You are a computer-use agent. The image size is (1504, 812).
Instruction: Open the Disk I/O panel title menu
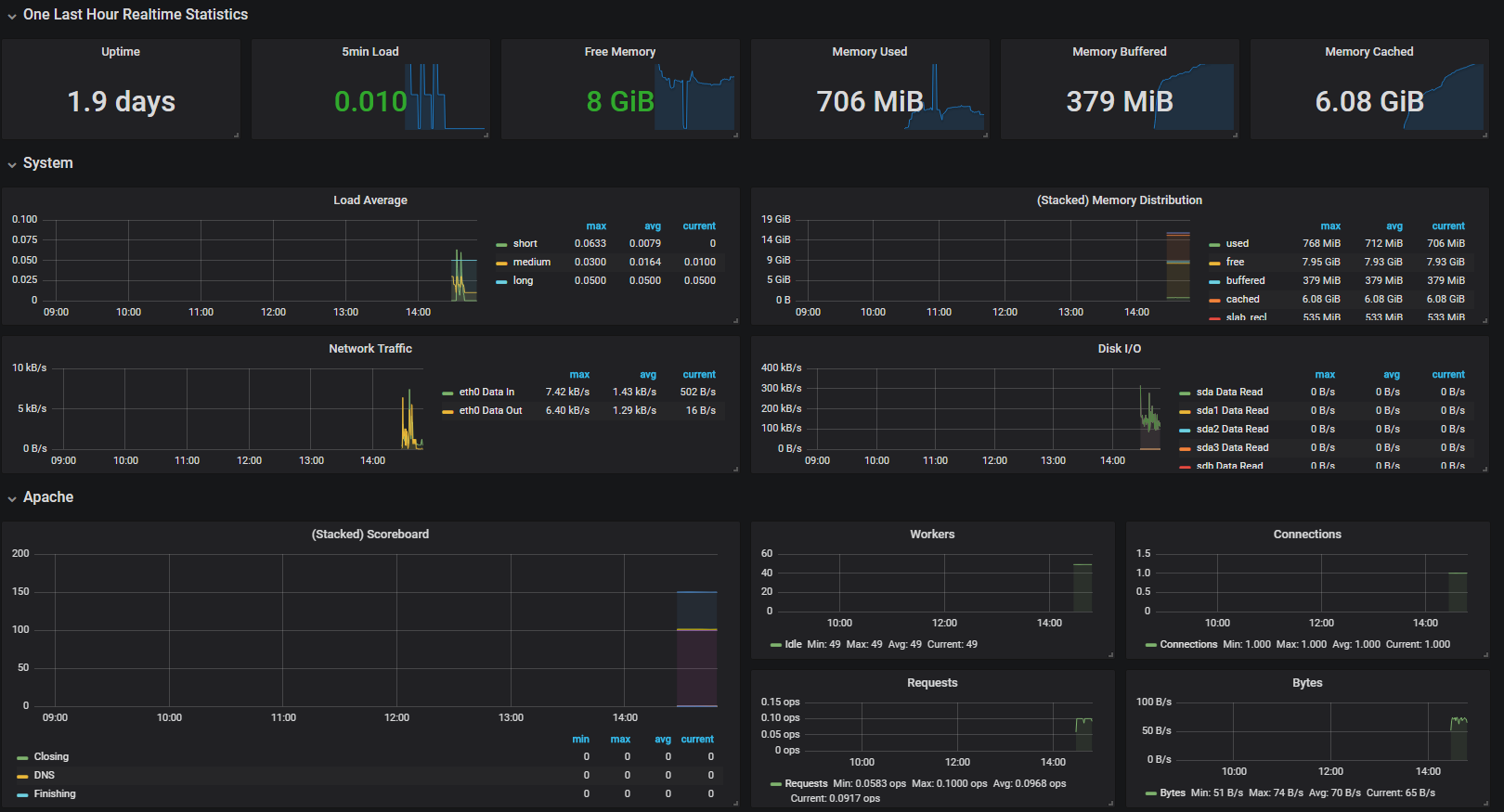coord(1120,349)
